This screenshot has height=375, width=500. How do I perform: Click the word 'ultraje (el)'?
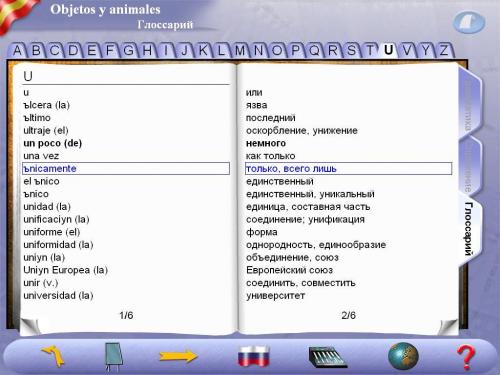tap(46, 130)
